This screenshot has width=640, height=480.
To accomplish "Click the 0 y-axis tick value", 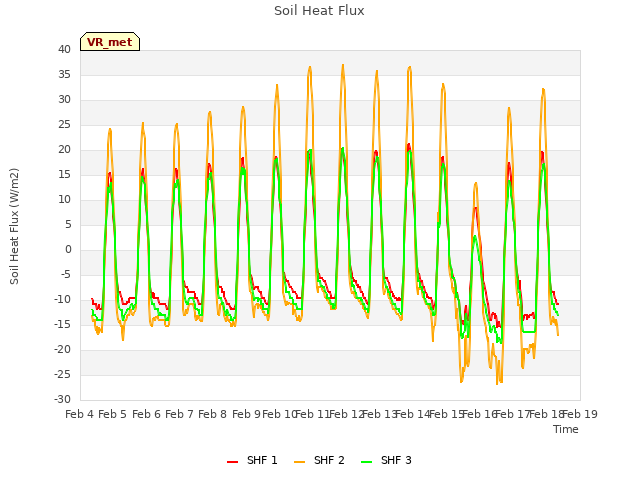I will 68,250.
